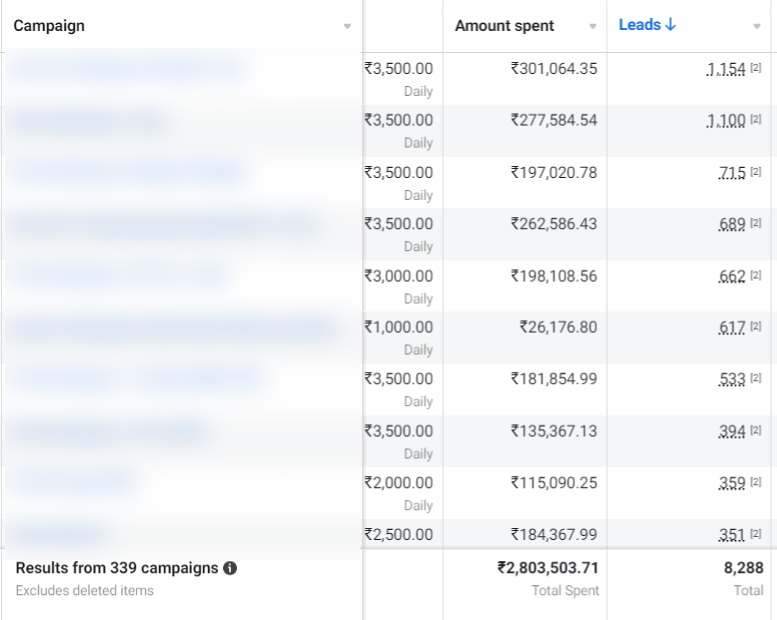This screenshot has height=620, width=777.
Task: Select amount spent ₹301,064.35
Action: point(554,69)
